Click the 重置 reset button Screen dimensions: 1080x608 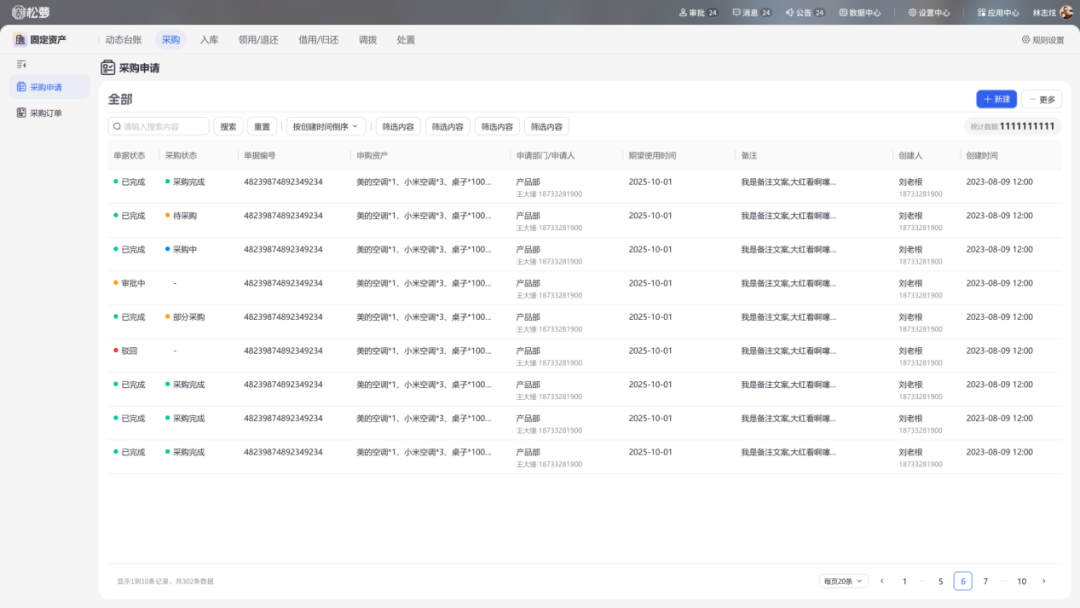click(262, 127)
